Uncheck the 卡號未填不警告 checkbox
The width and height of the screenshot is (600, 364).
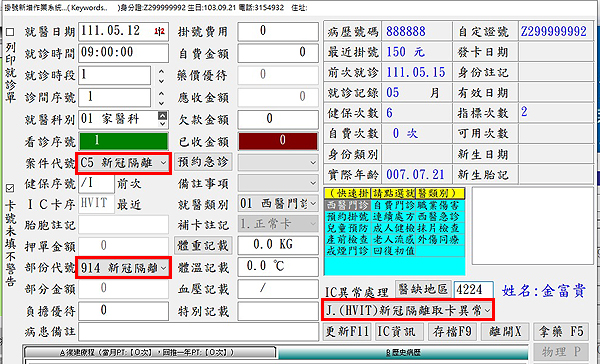point(10,188)
